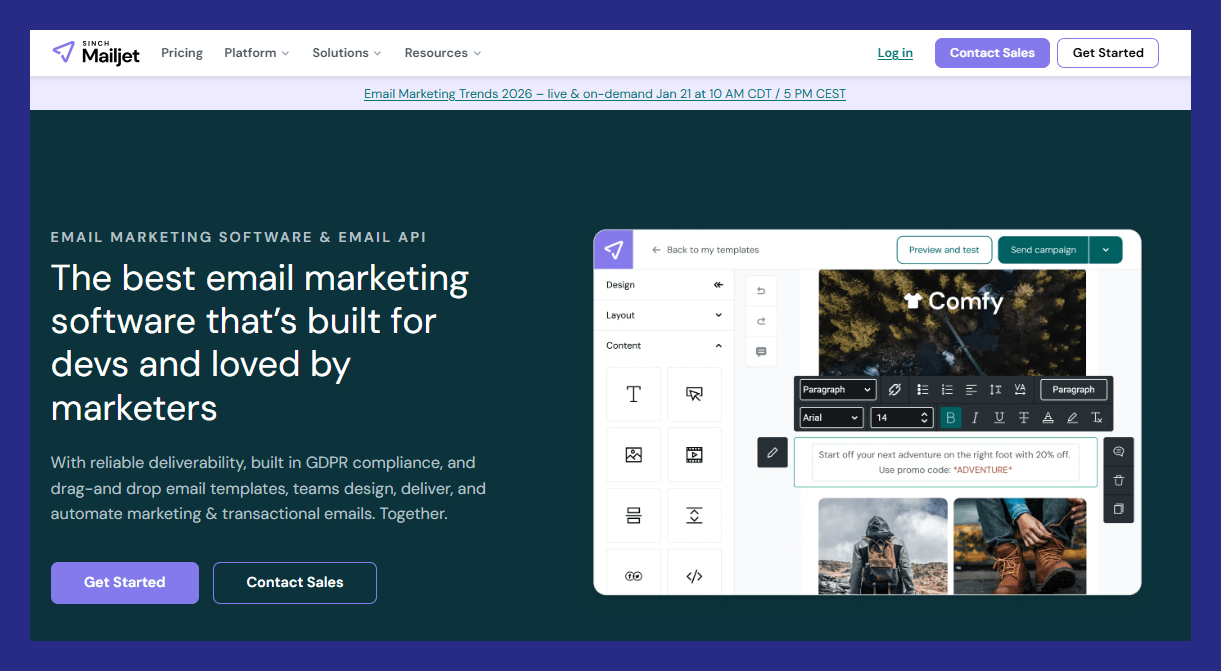Click the pencil edit icon

click(772, 453)
